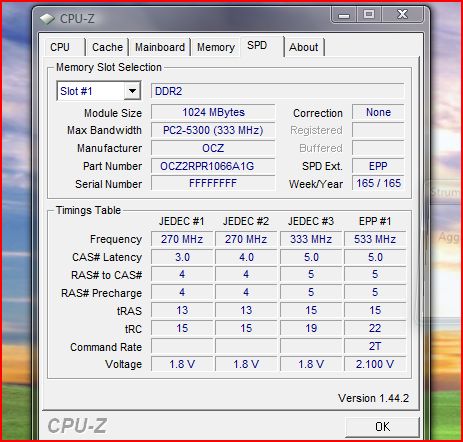This screenshot has width=463, height=442.
Task: Click the SPD Ext. value EPP
Action: [378, 166]
